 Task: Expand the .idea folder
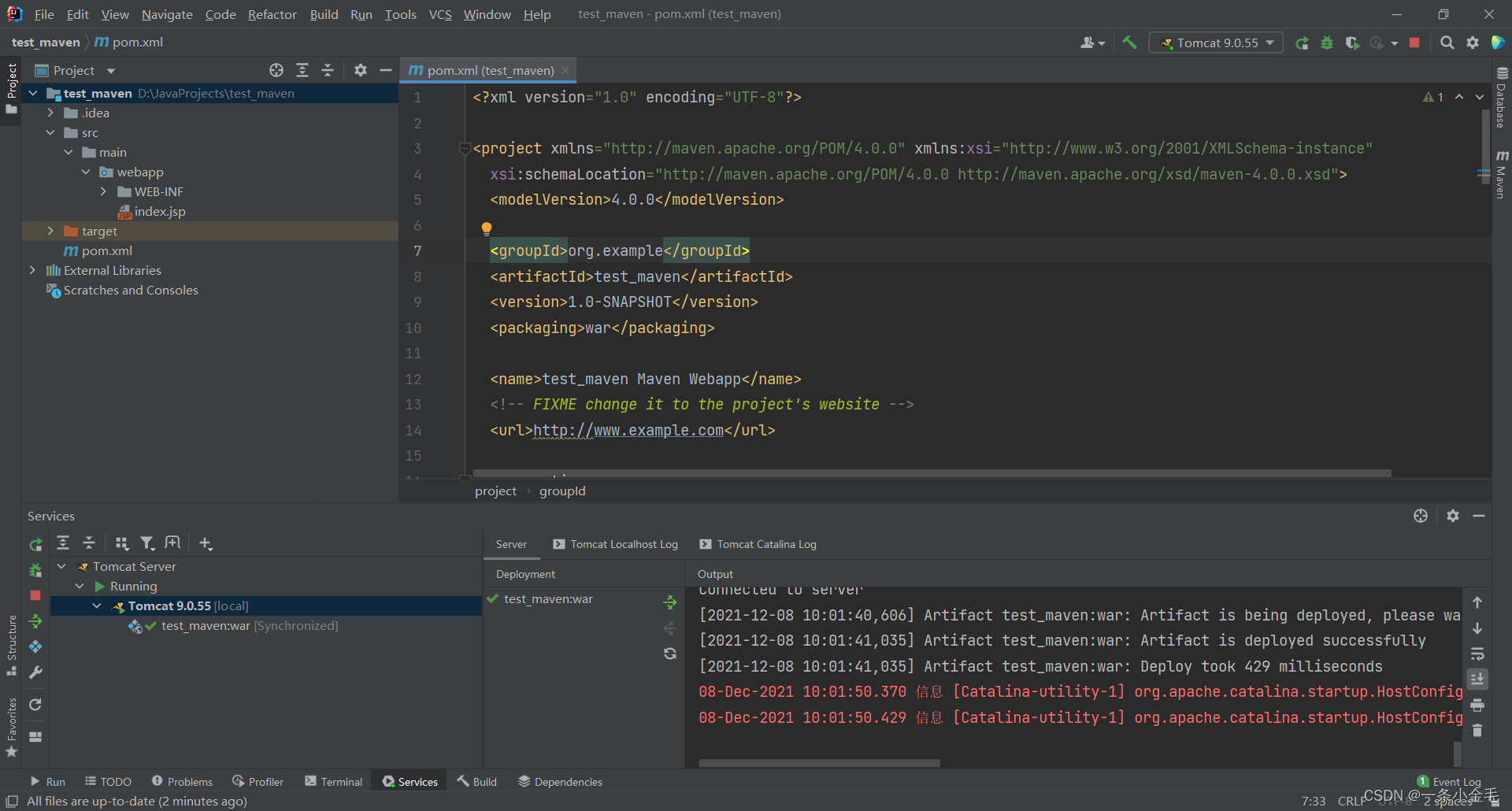tap(50, 113)
